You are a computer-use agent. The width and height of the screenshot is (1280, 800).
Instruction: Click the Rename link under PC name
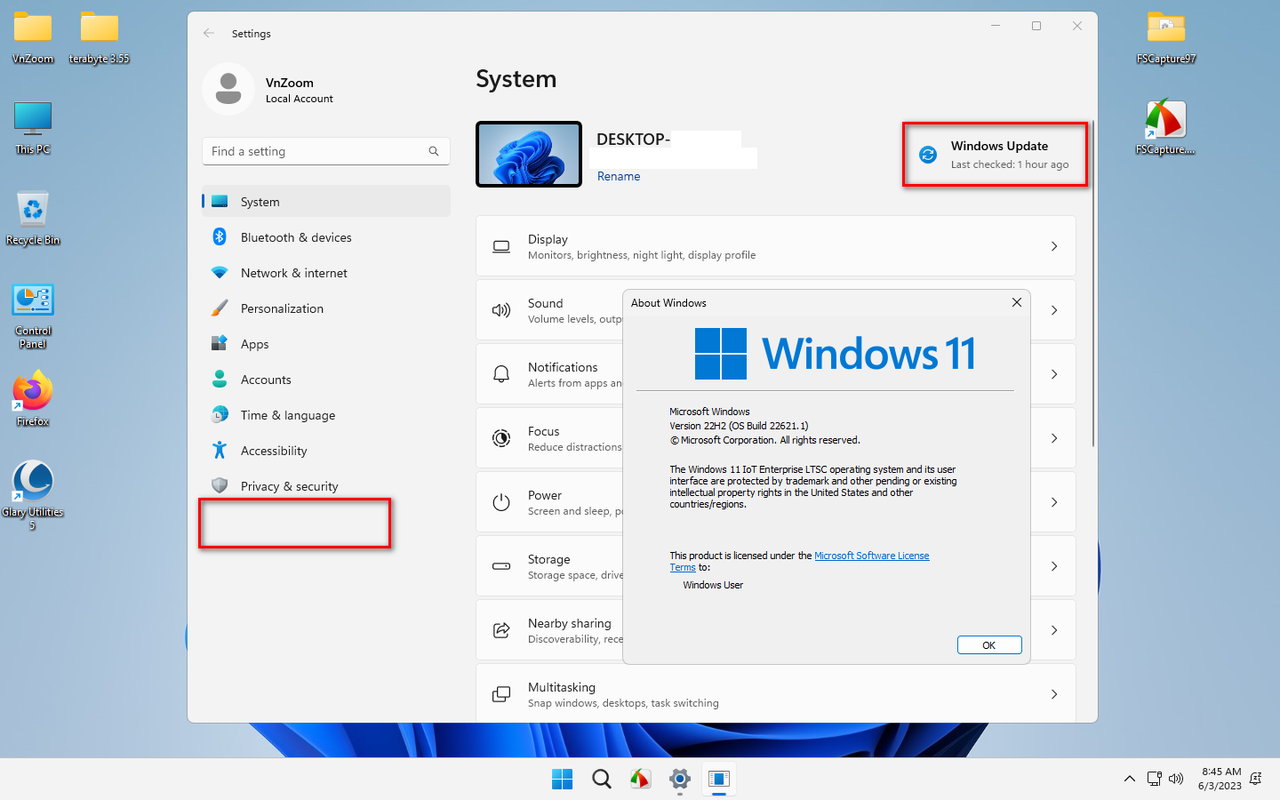click(x=618, y=176)
